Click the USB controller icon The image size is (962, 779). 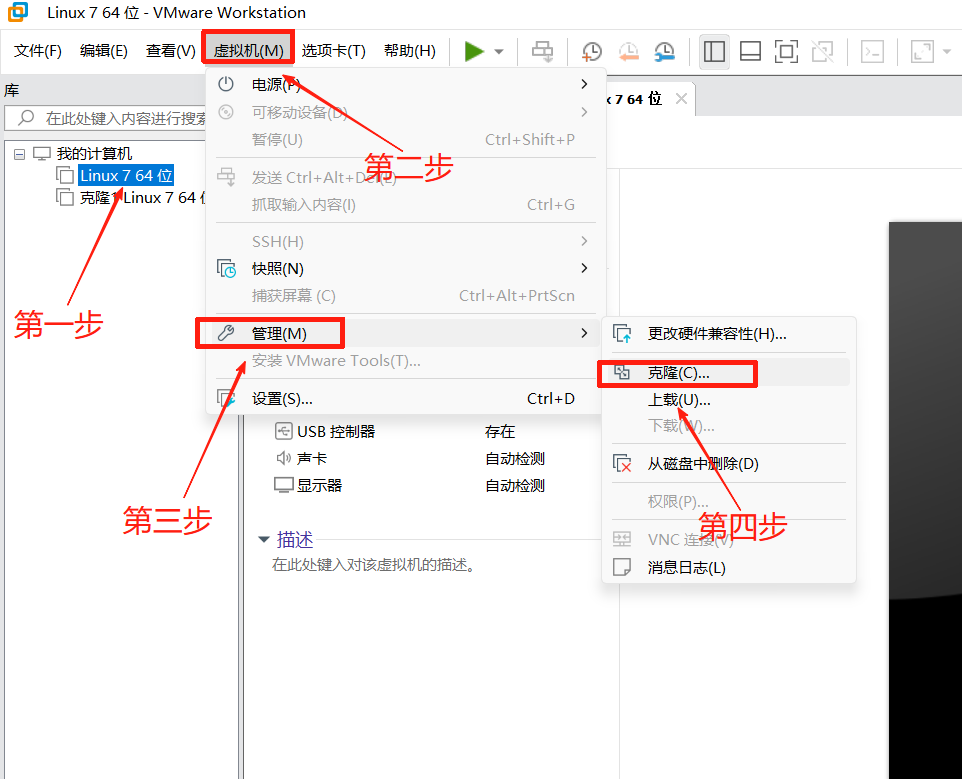[x=283, y=431]
